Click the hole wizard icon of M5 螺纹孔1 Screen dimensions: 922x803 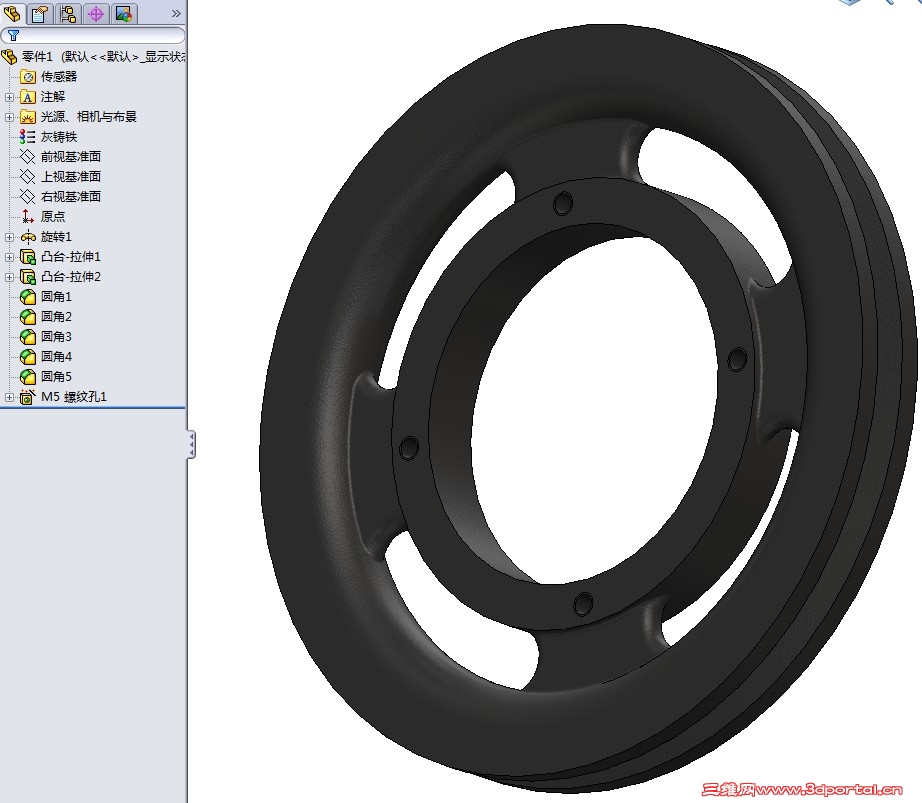[x=28, y=397]
